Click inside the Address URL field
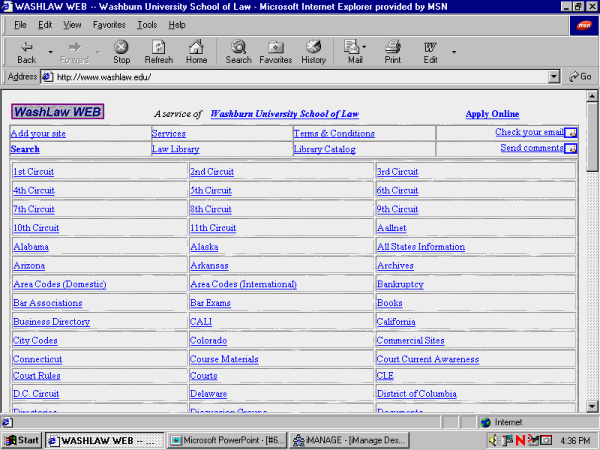This screenshot has height=450, width=600. coord(300,76)
